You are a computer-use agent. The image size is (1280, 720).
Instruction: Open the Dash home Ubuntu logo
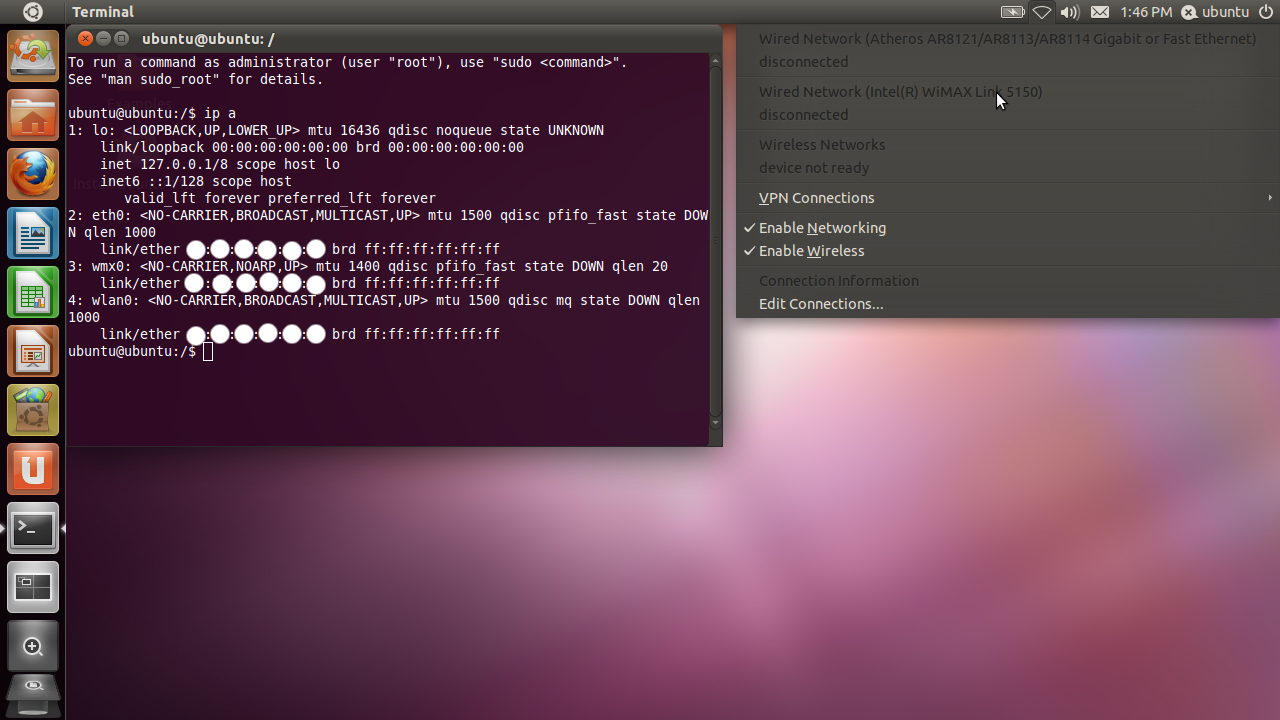(32, 12)
